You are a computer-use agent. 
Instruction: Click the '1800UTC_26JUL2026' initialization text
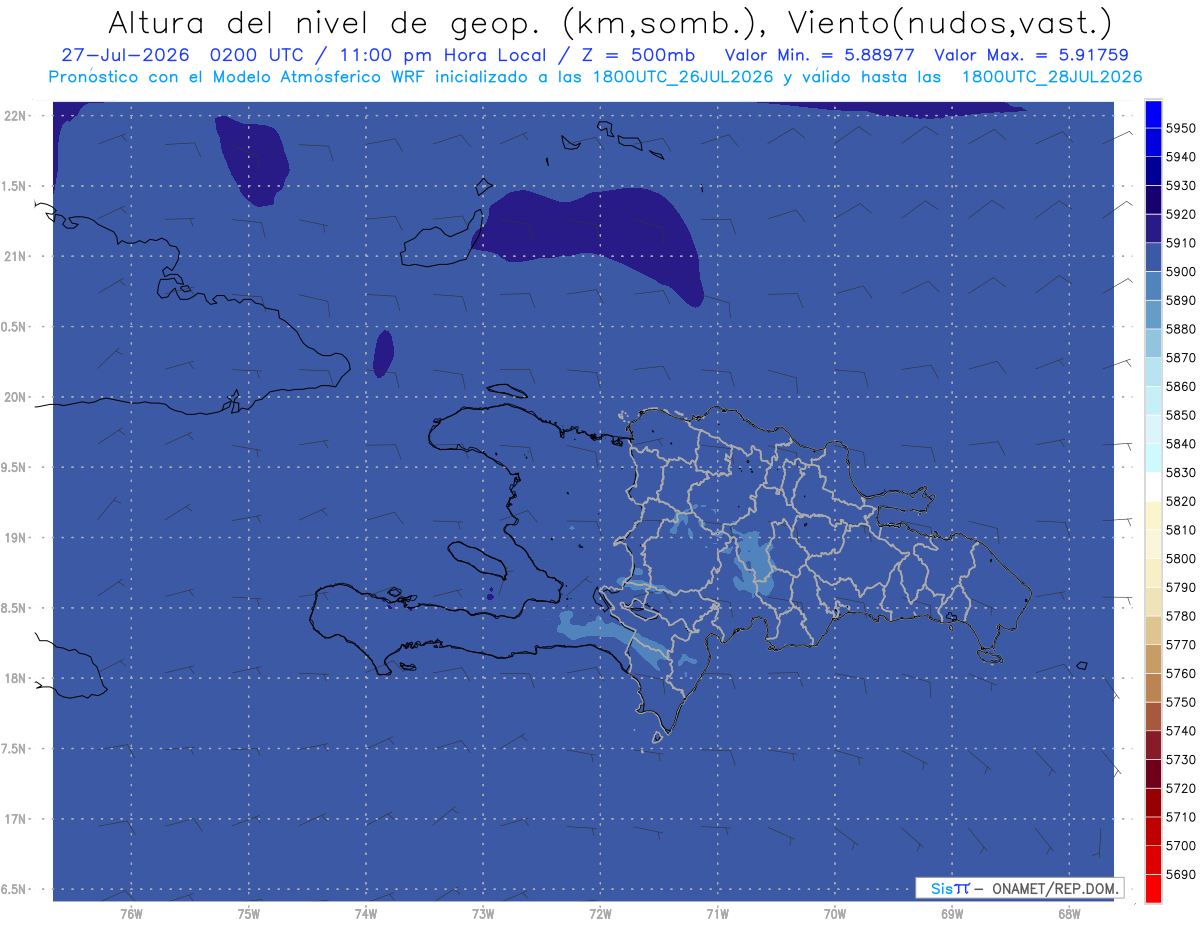pyautogui.click(x=683, y=77)
